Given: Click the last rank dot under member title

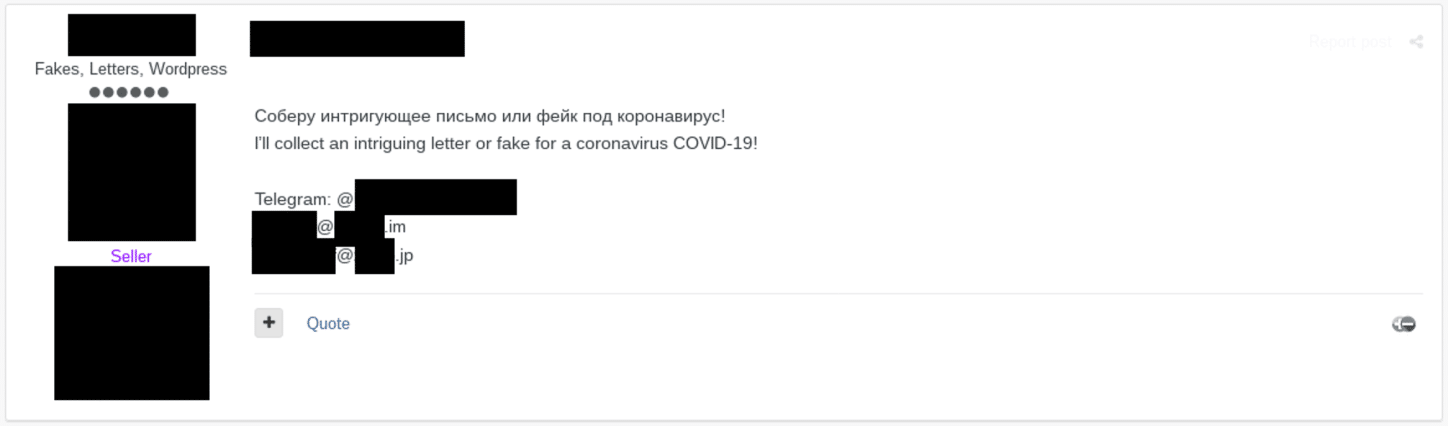Looking at the screenshot, I should (162, 93).
